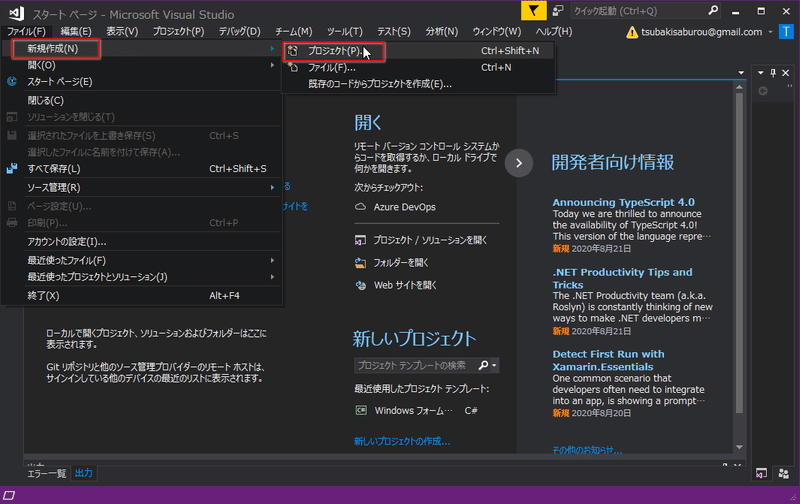
Task: Select アカウントの設定(I)... menu entry
Action: coord(142,242)
